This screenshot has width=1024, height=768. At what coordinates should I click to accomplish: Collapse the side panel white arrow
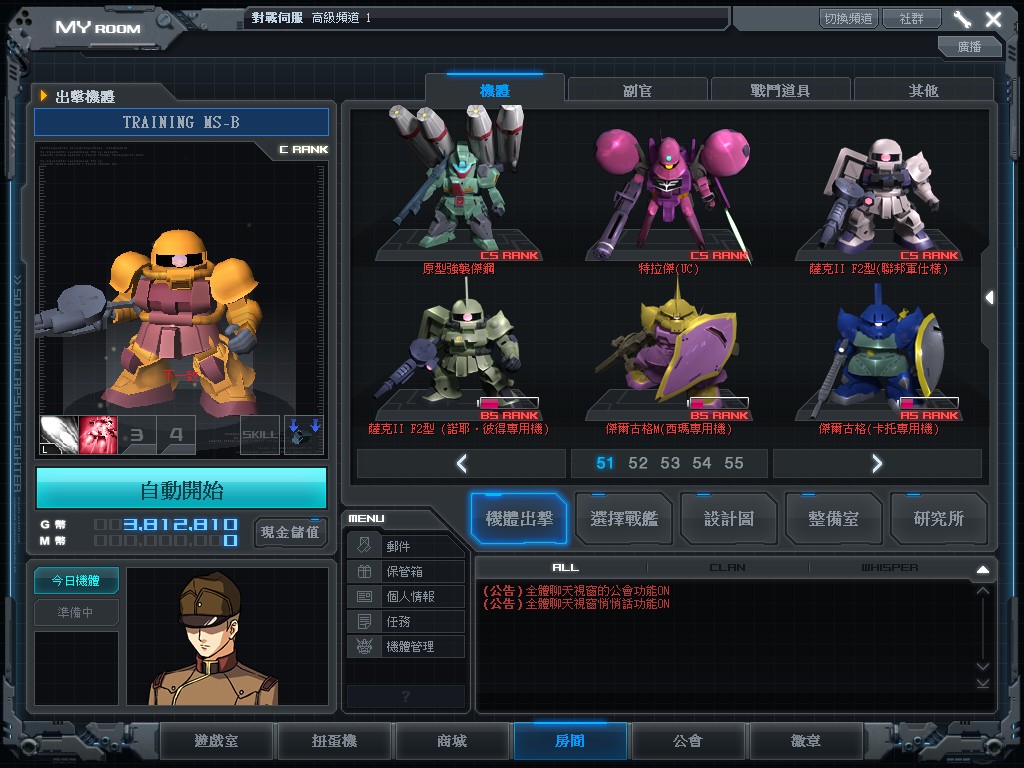(989, 298)
